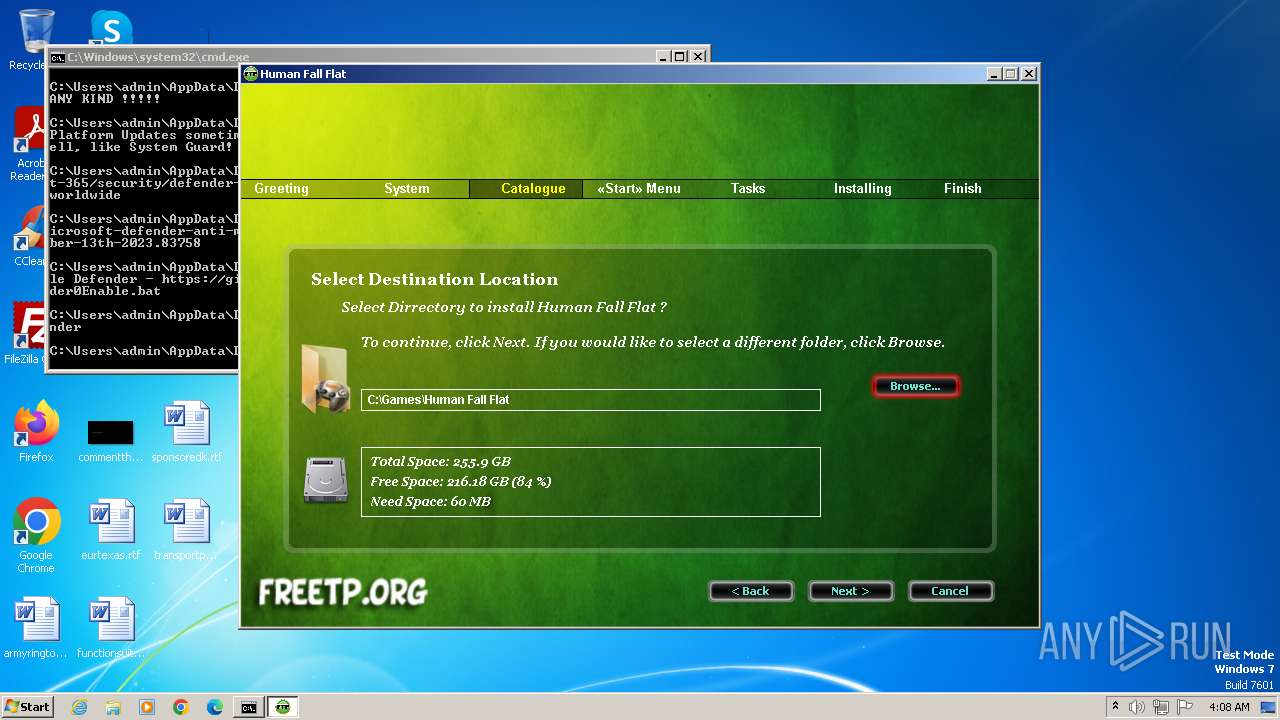Select the Tasks step tab
1280x720 pixels.
click(x=748, y=189)
